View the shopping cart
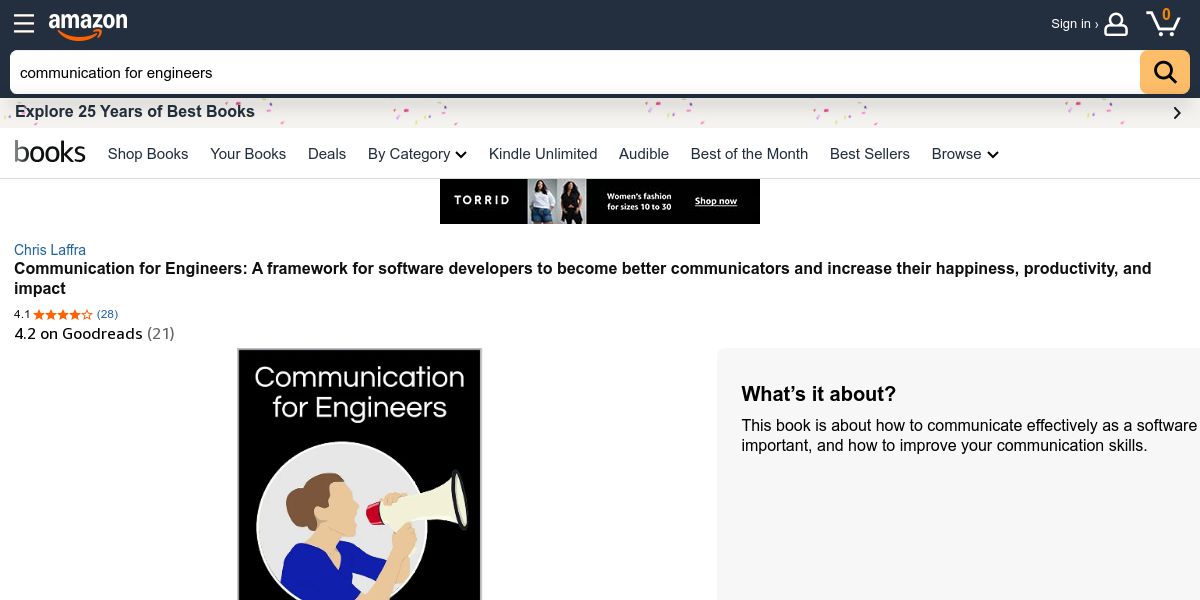The image size is (1200, 600). (x=1163, y=23)
